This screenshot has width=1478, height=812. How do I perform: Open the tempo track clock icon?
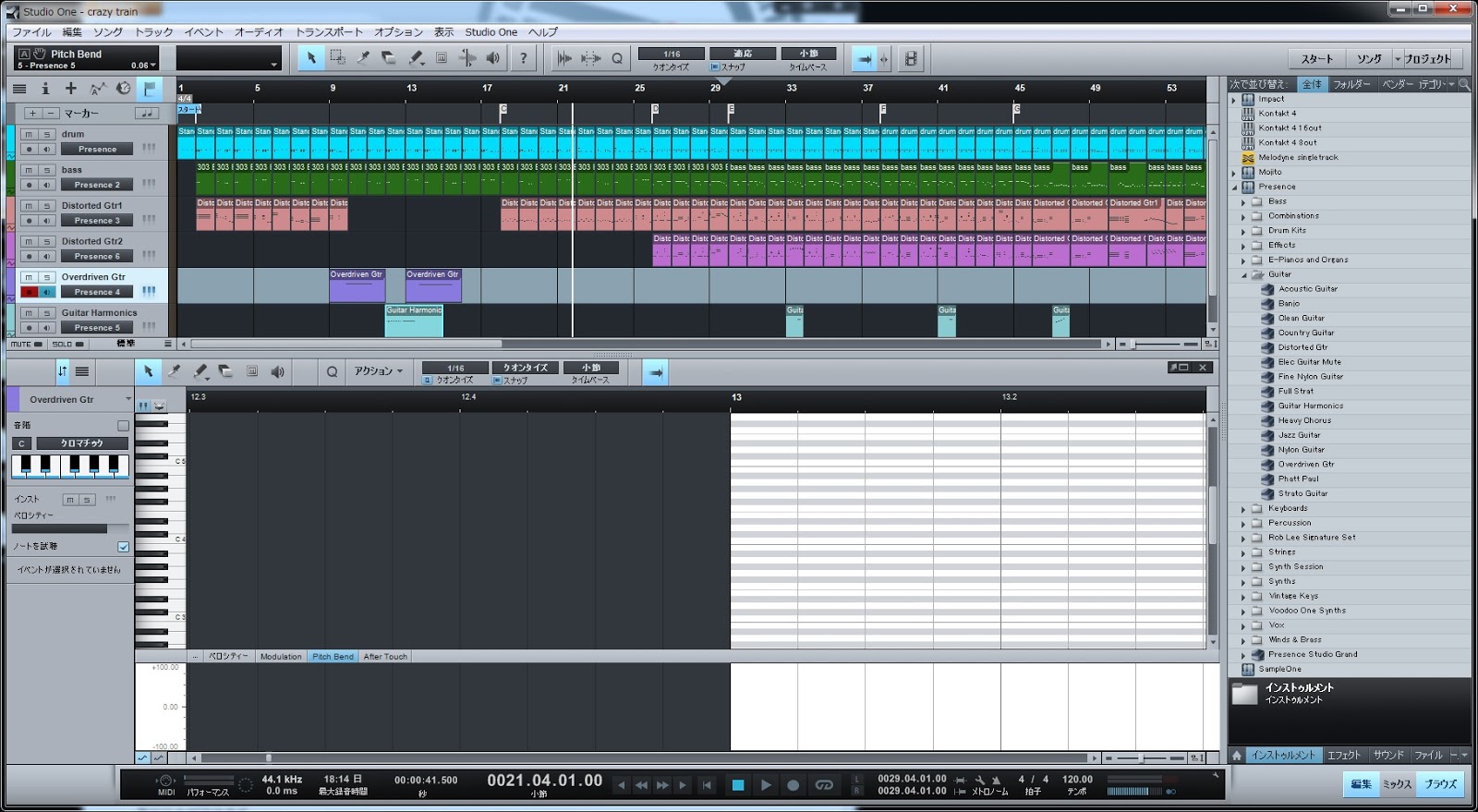pyautogui.click(x=123, y=89)
